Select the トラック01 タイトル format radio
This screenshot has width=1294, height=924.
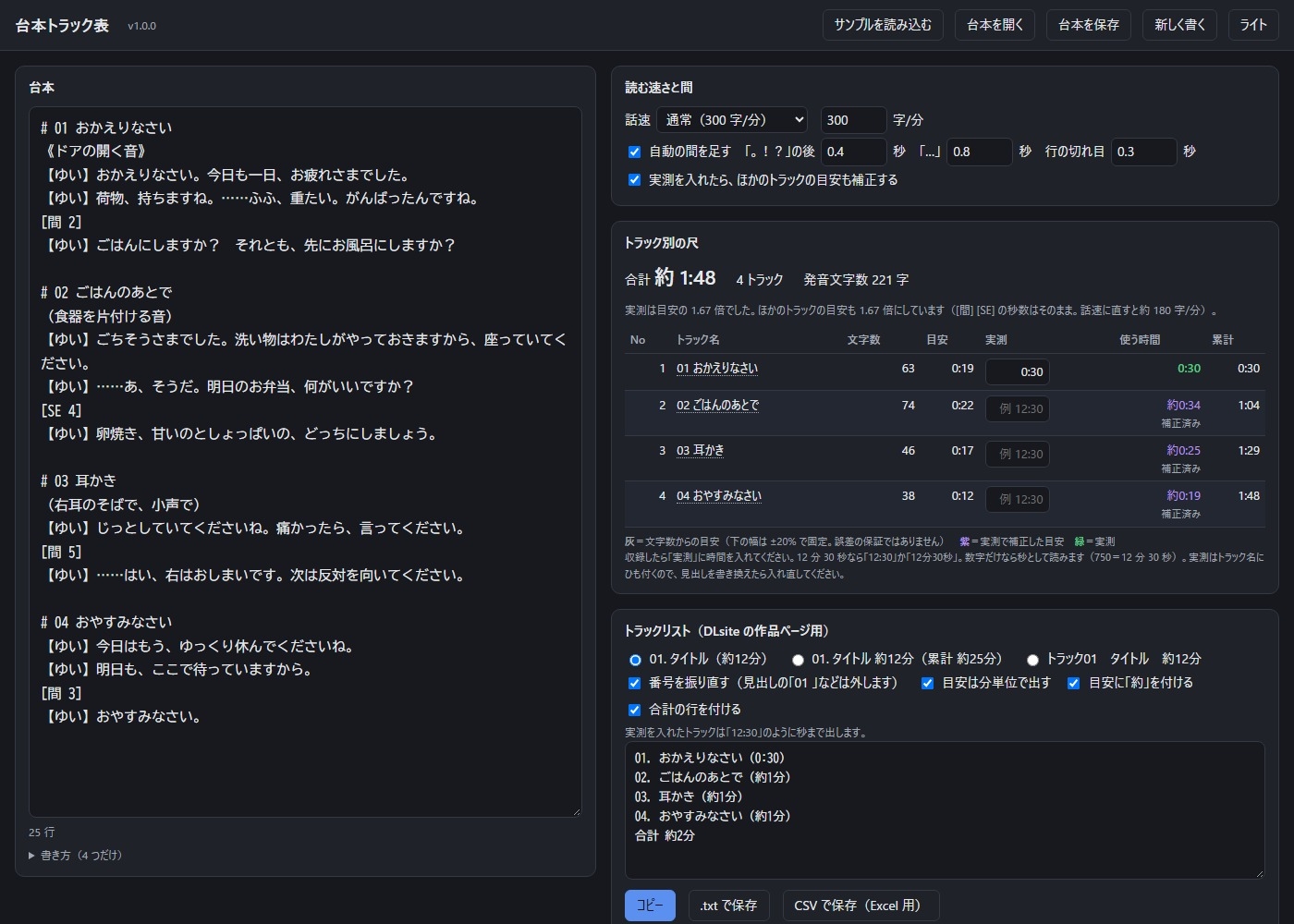[x=1032, y=660]
